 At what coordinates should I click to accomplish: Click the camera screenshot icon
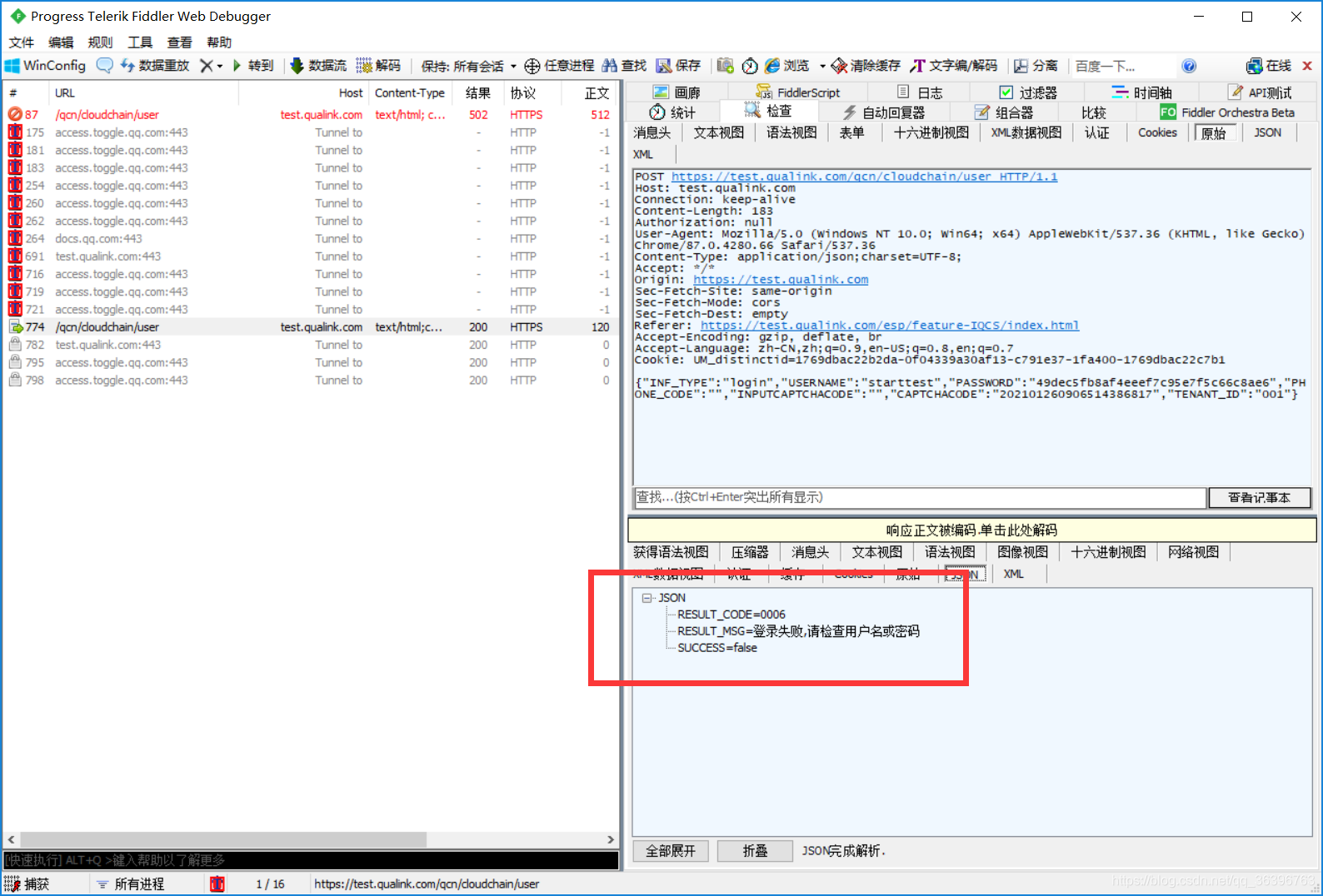pyautogui.click(x=725, y=66)
